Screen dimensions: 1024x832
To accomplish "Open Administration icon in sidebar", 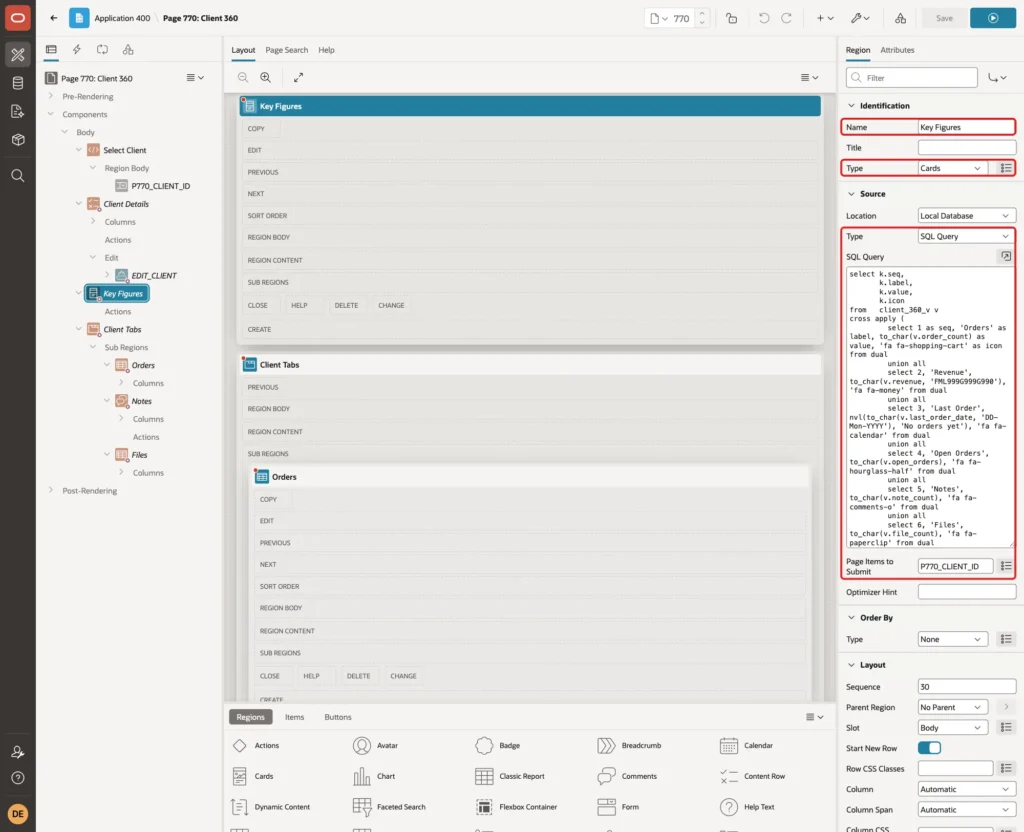I will [18, 752].
